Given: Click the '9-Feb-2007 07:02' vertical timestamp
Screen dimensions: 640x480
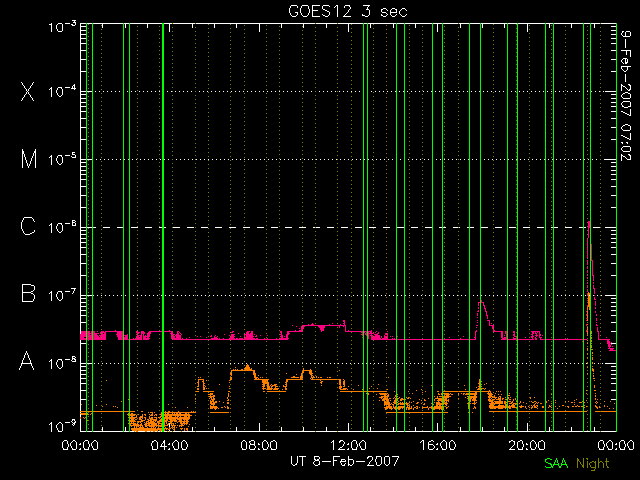Looking at the screenshot, I should [626, 95].
